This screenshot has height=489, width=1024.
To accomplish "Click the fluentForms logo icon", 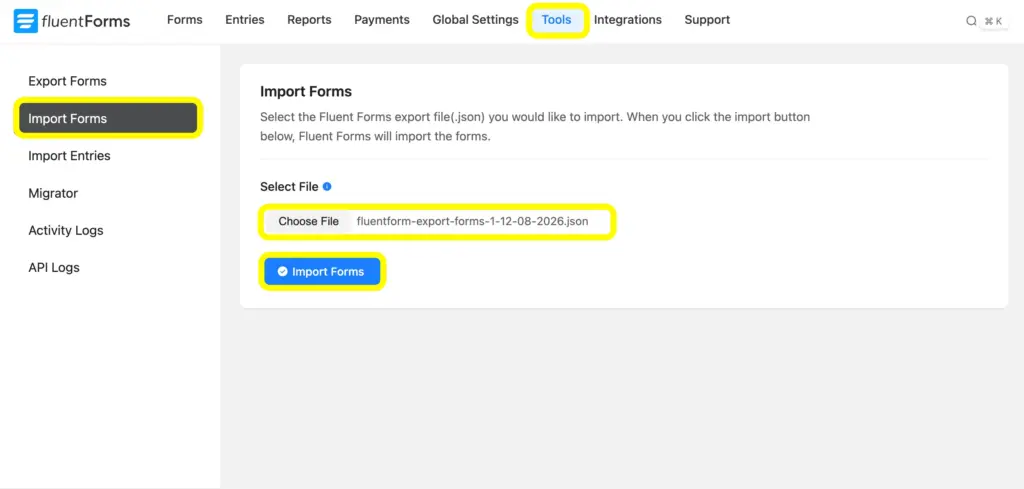I will 25,21.
